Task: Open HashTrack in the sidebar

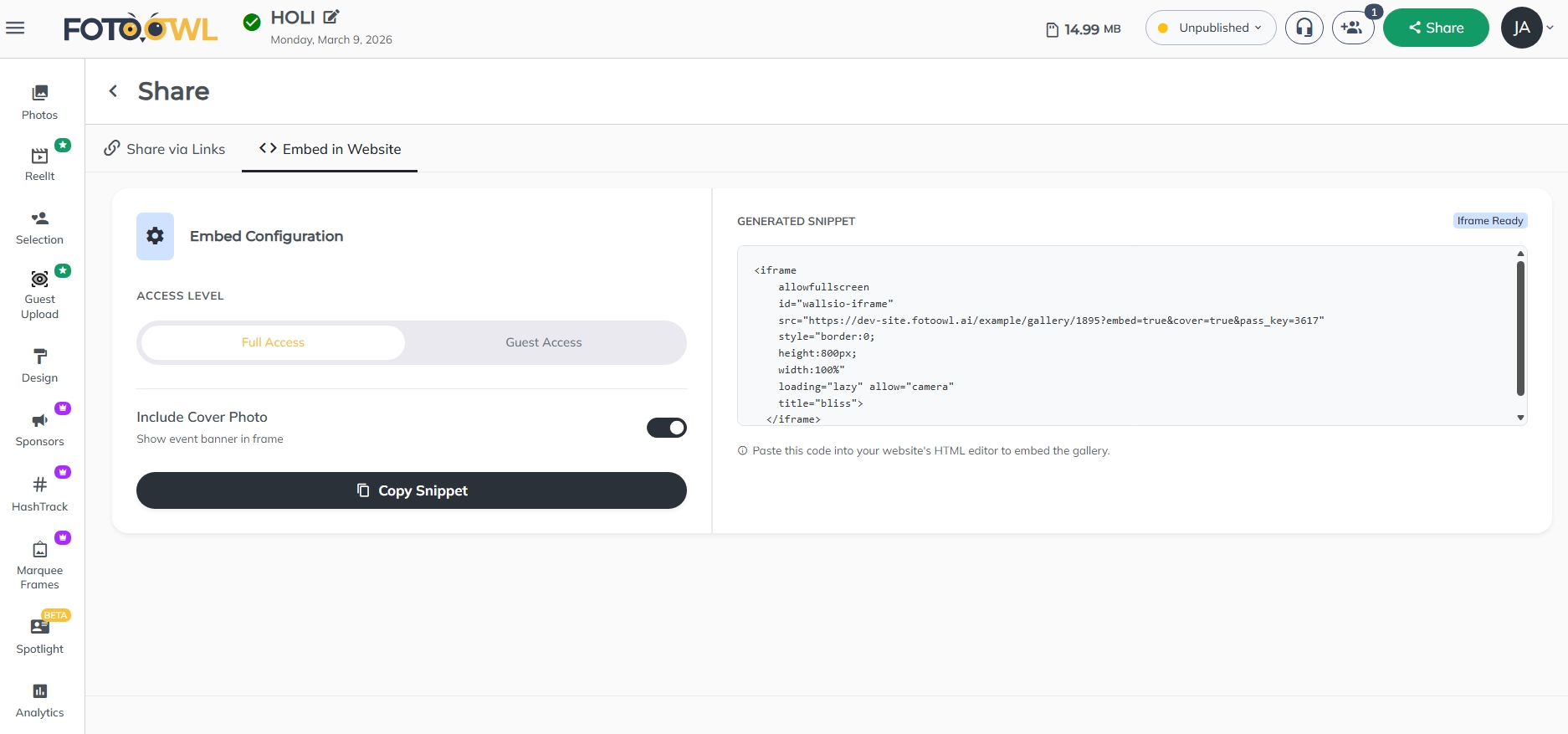Action: click(x=40, y=494)
